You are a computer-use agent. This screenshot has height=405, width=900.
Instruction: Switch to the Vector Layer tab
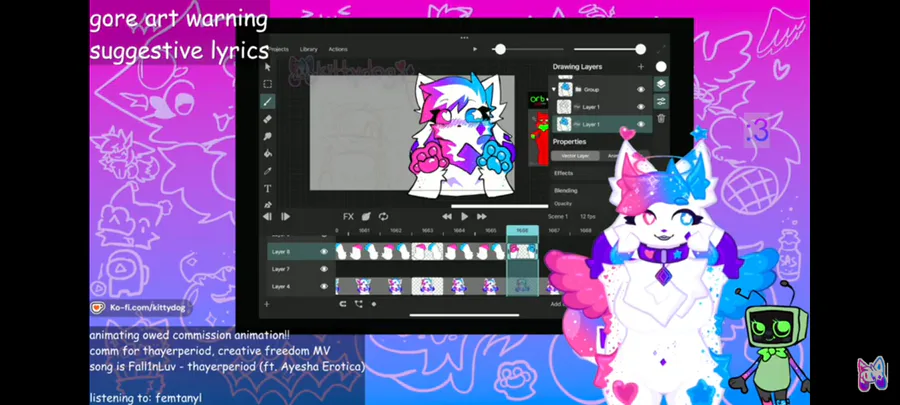tap(575, 155)
